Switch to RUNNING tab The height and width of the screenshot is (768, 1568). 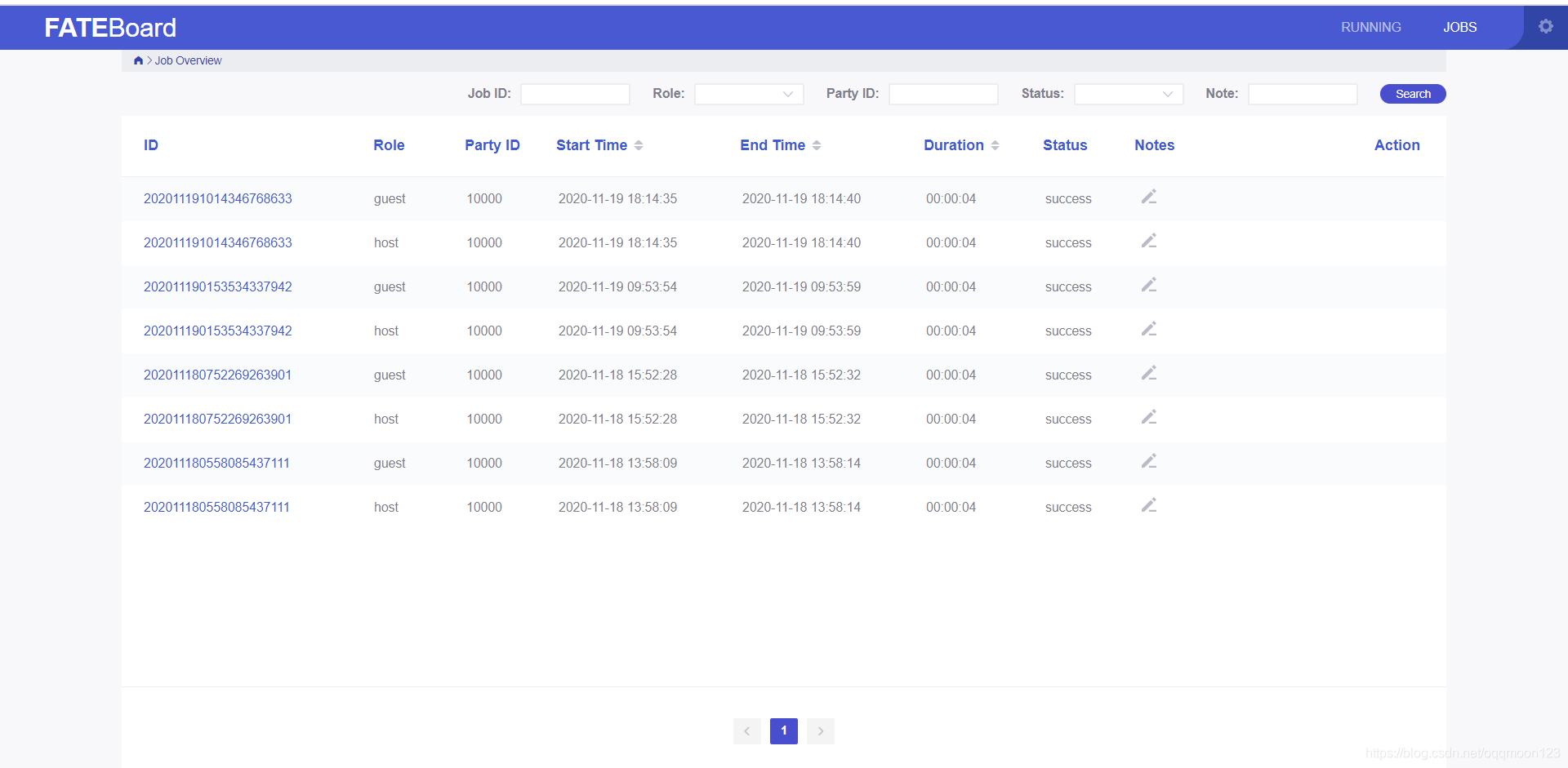1371,27
